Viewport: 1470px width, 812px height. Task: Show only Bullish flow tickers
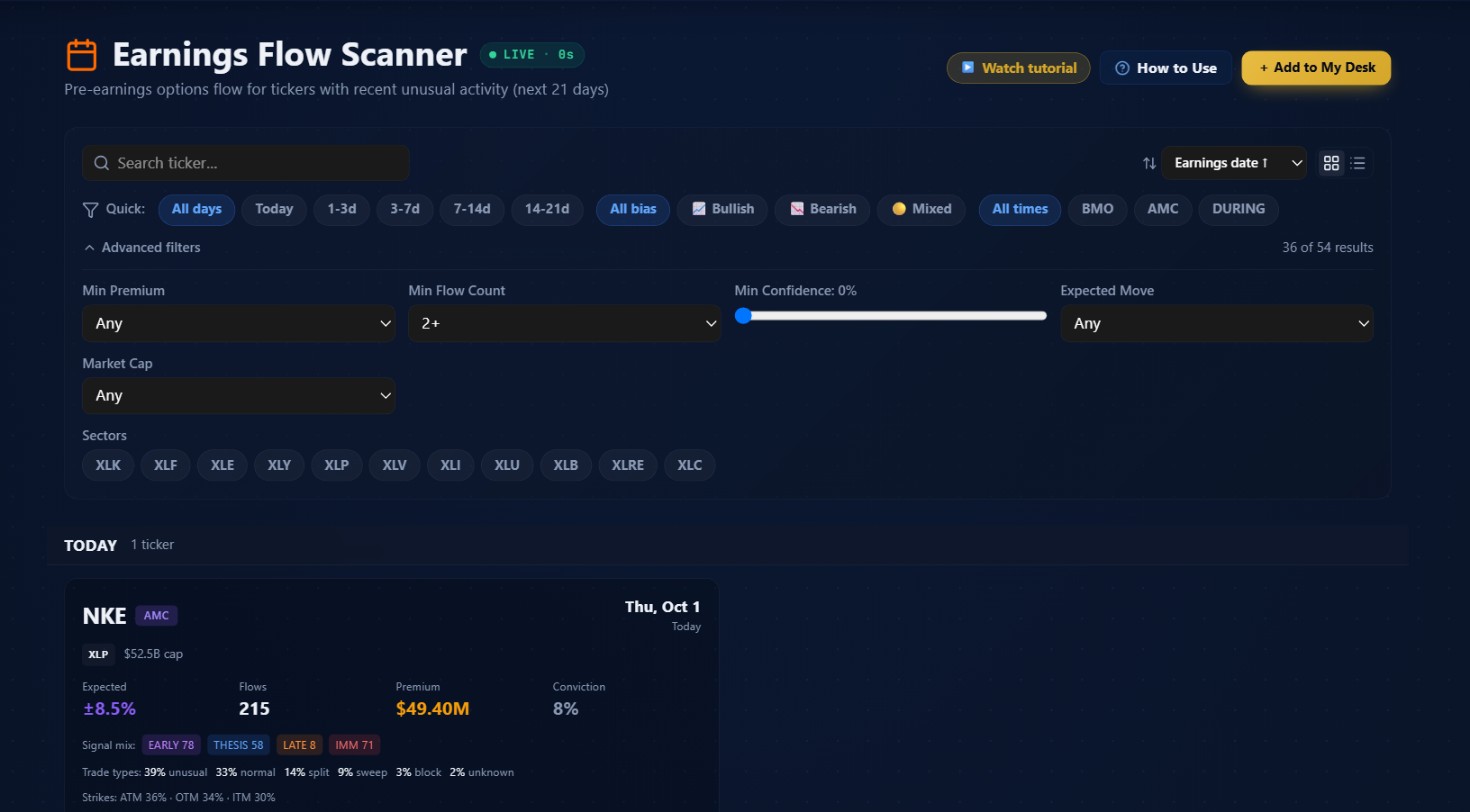723,209
